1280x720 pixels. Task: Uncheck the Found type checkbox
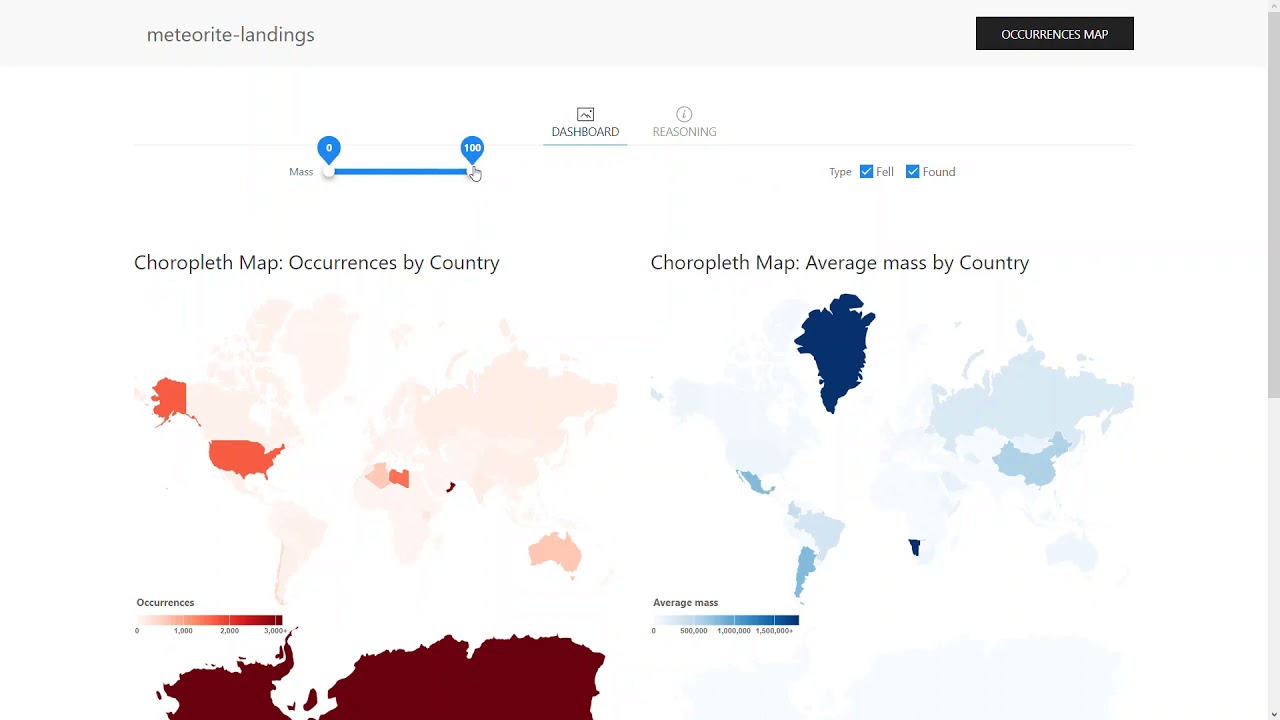(913, 172)
